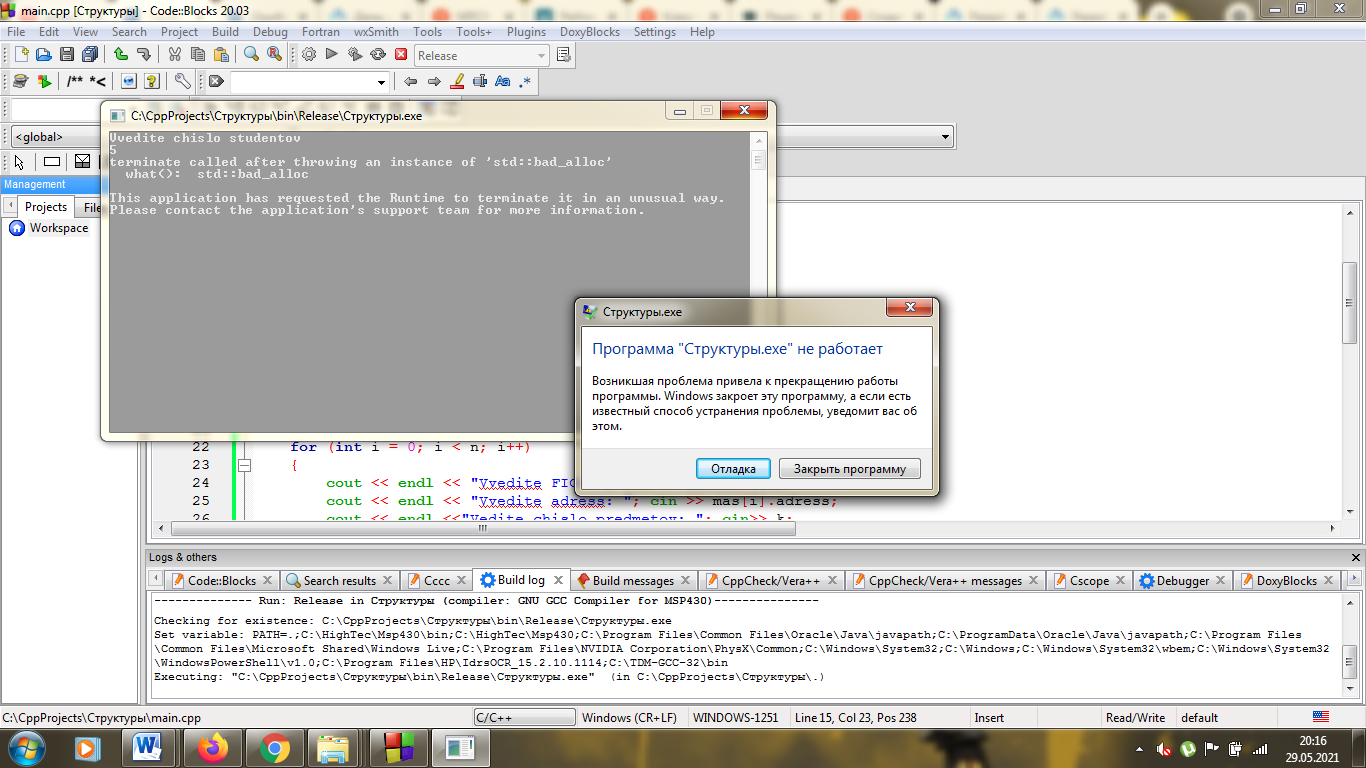Click the Save file floppy icon

tap(67, 55)
